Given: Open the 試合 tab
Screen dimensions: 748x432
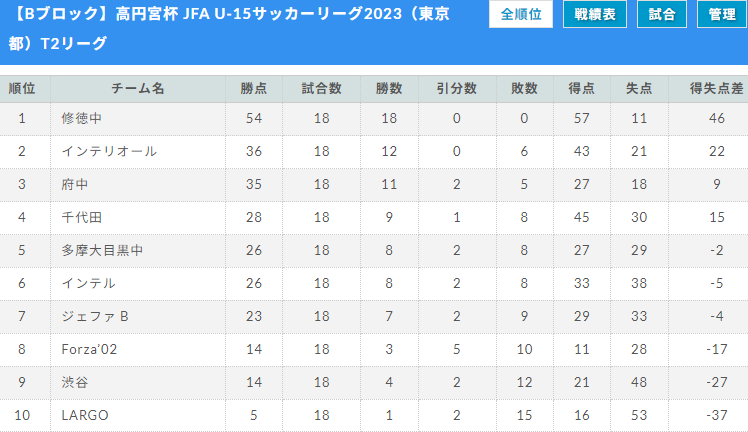Looking at the screenshot, I should point(662,14).
